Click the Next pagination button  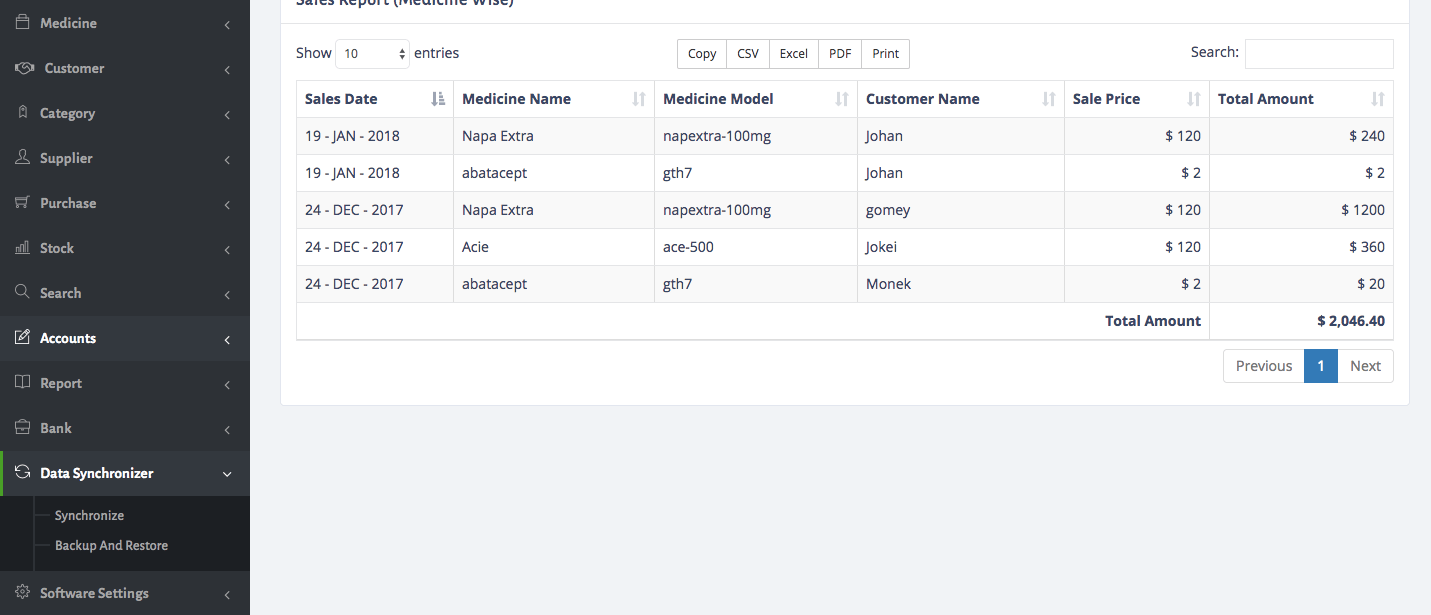tap(1365, 366)
